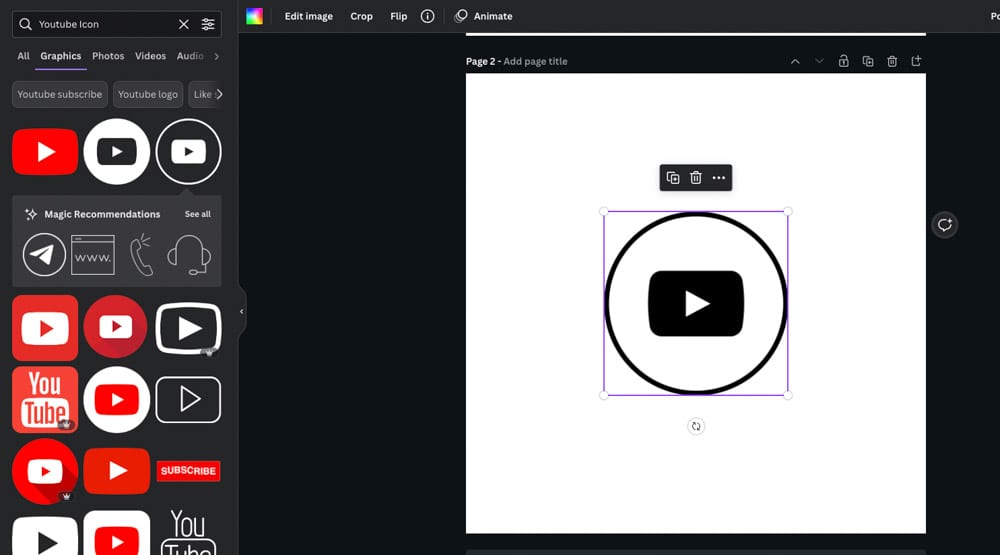This screenshot has width=1000, height=555.
Task: Open the info circle icon
Action: 427,16
